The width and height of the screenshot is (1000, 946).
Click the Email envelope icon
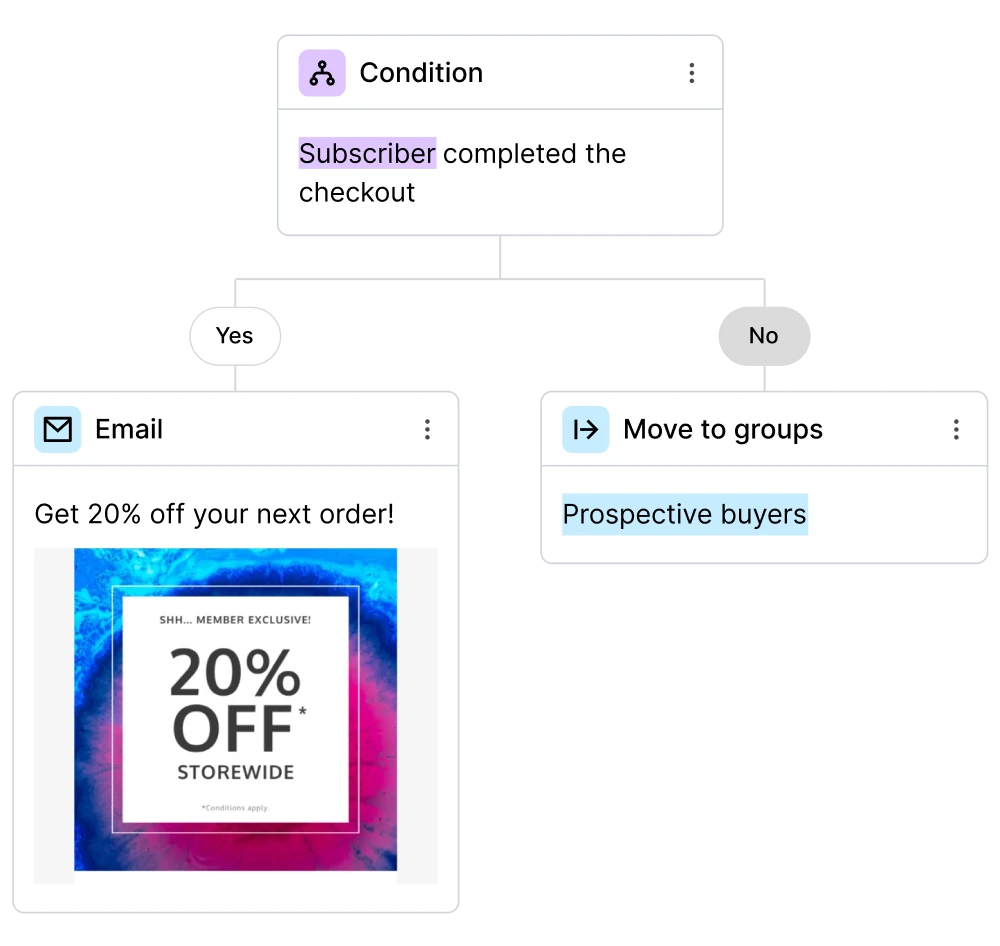pyautogui.click(x=58, y=429)
